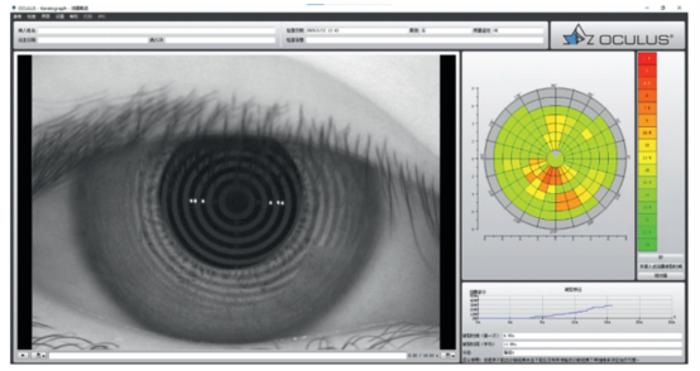Screen dimensions: 700x371
Task: Open the first menu in the menu bar
Action: click(x=18, y=17)
